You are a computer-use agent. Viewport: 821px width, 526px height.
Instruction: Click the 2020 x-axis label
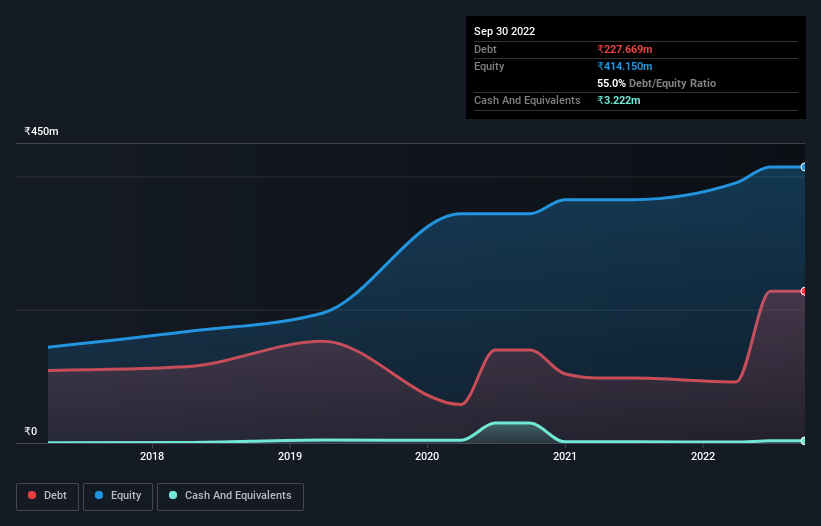pos(427,456)
